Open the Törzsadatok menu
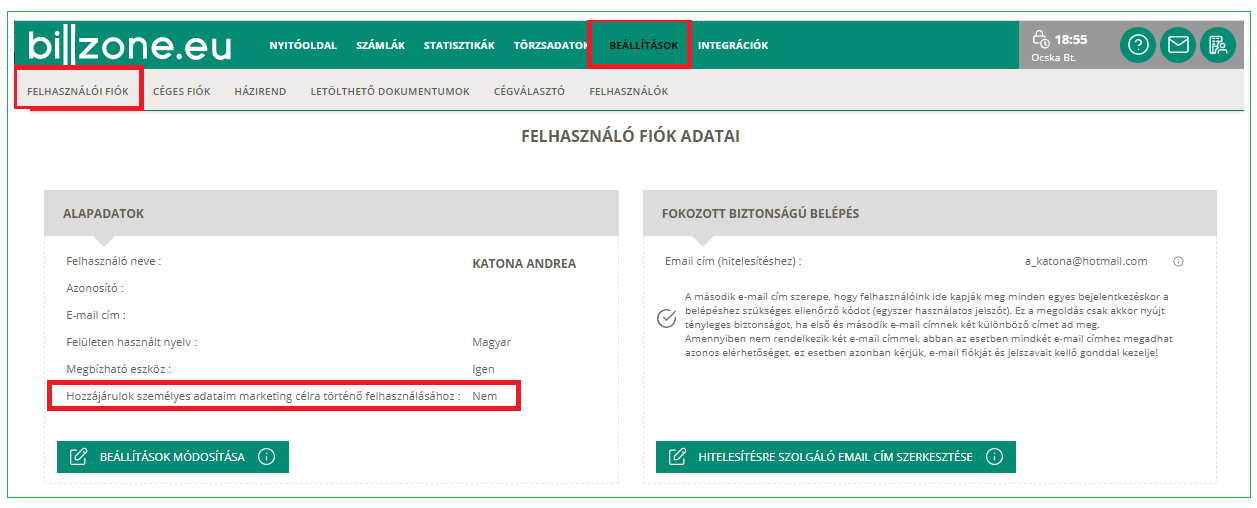The image size is (1257, 508). click(x=552, y=45)
